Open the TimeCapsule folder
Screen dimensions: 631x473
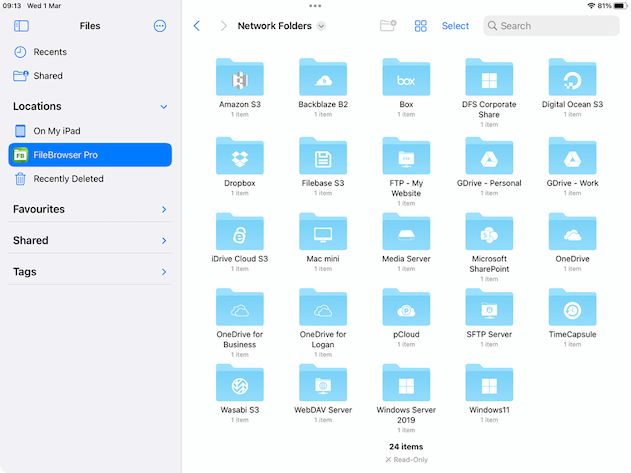coord(572,307)
